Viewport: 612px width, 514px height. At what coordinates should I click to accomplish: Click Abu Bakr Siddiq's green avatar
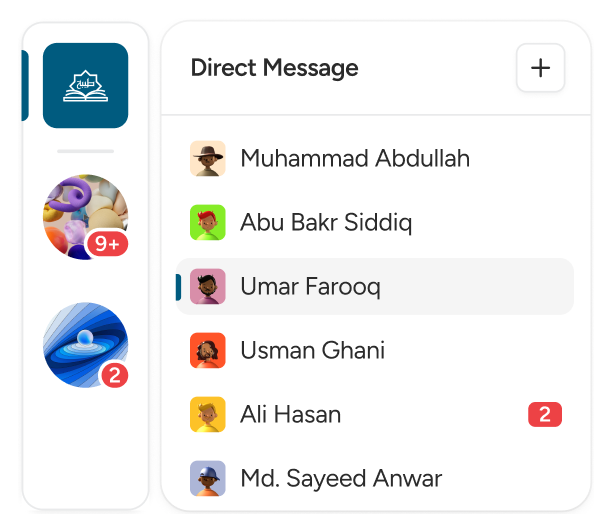point(208,222)
